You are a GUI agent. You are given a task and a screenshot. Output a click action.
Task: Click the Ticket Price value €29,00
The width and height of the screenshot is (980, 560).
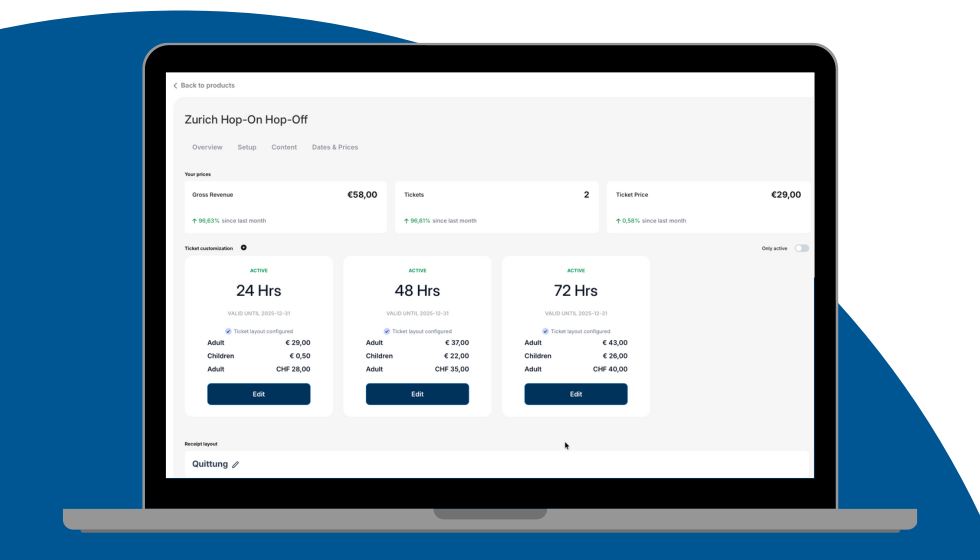(x=786, y=195)
